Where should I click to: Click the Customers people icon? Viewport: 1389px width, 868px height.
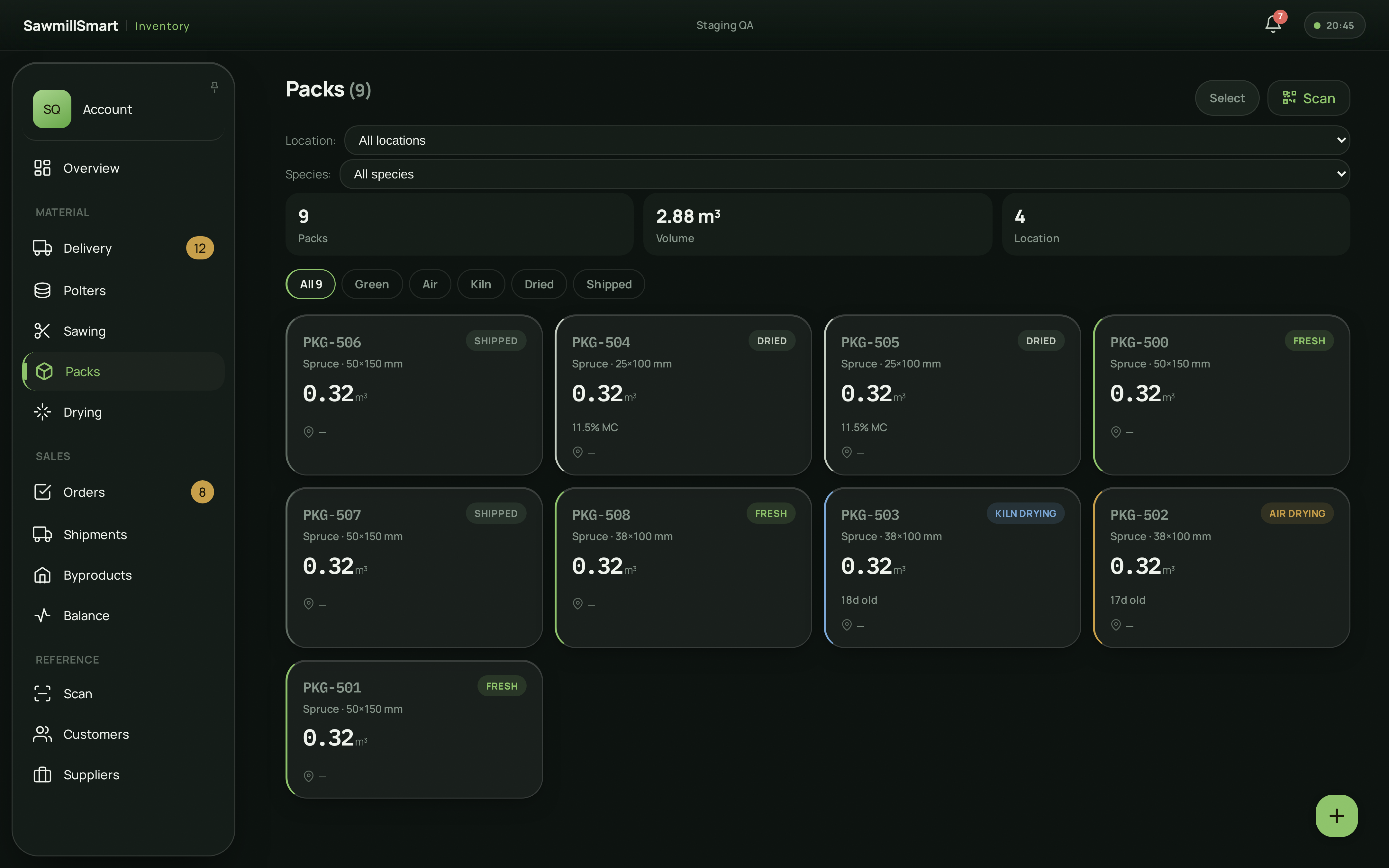click(42, 734)
